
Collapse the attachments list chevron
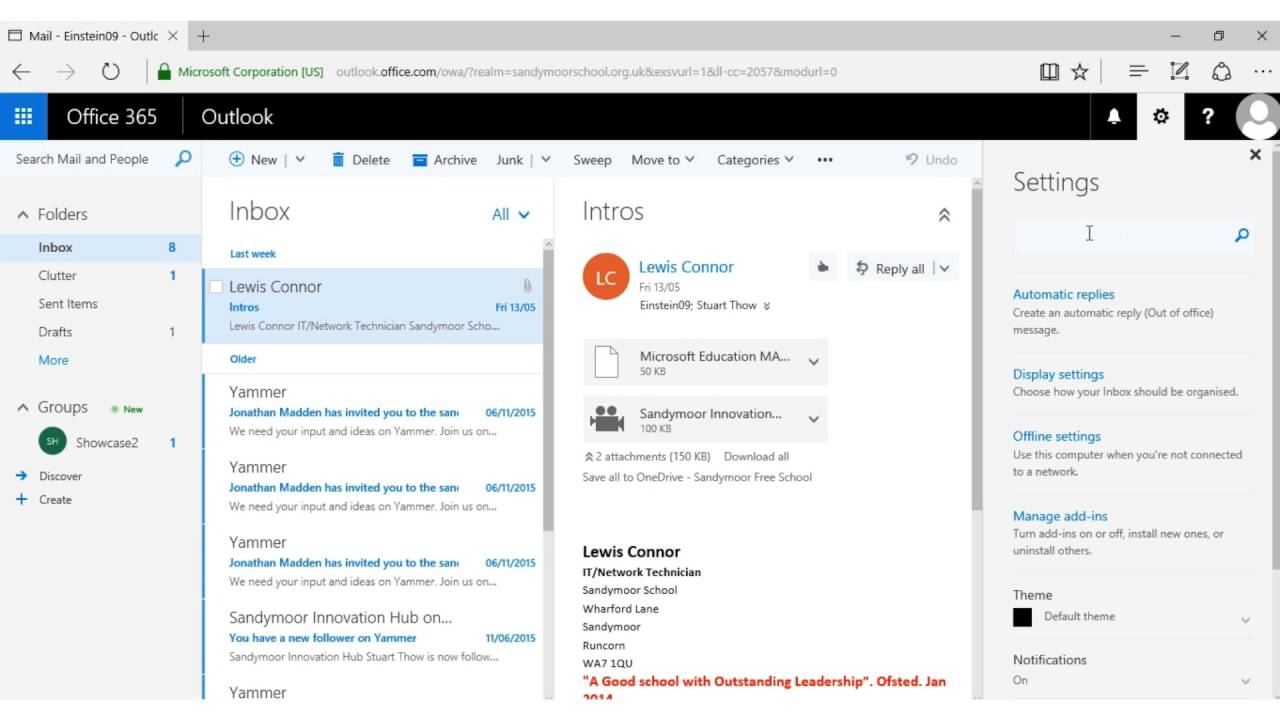pos(588,457)
